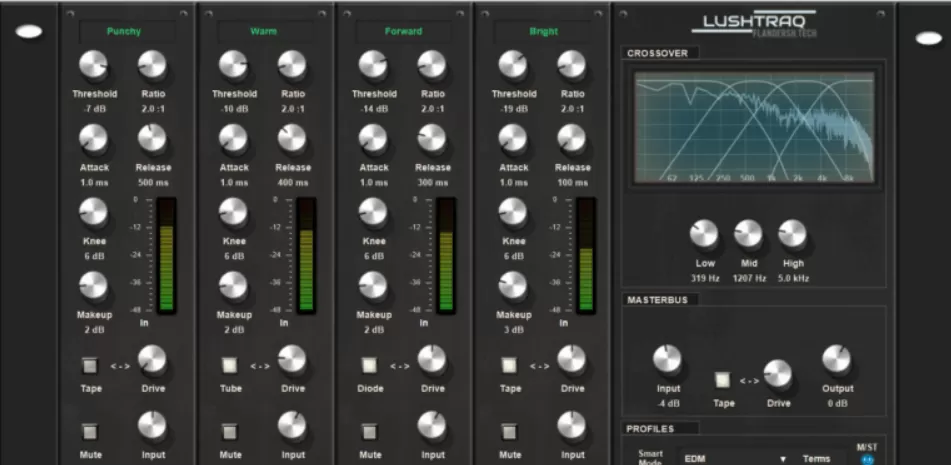This screenshot has width=951, height=465.
Task: Click the Forward band Makeup knob
Action: tap(373, 286)
